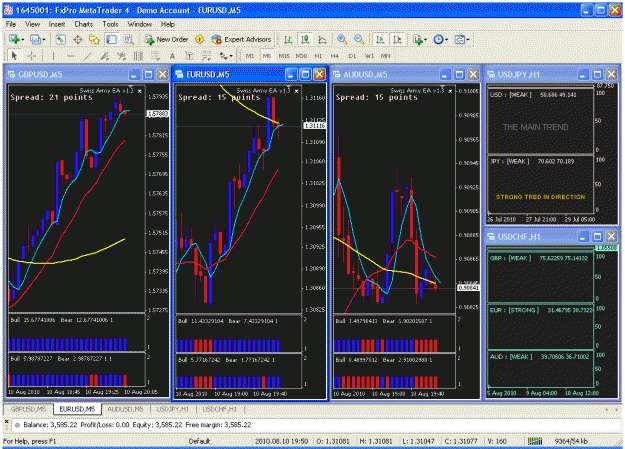
Task: Open the Navigator favorites icon
Action: pos(94,39)
